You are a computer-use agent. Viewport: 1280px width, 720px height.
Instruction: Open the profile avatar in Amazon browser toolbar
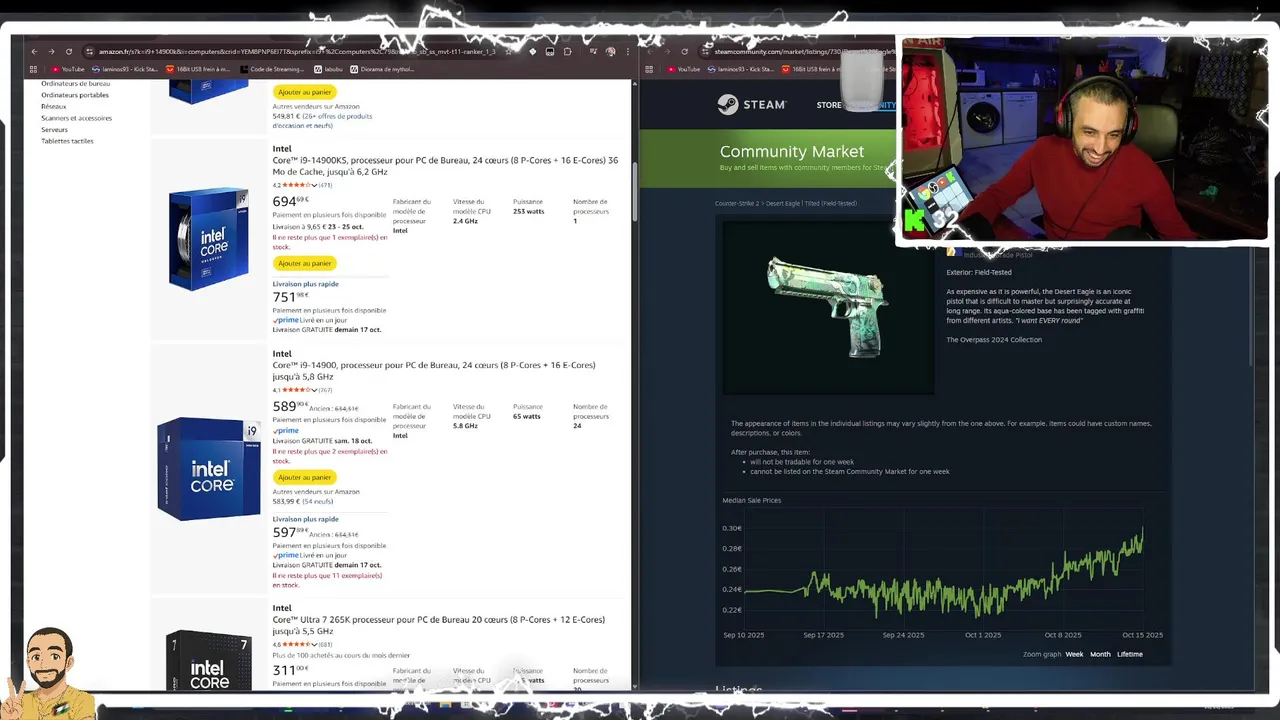[610, 51]
